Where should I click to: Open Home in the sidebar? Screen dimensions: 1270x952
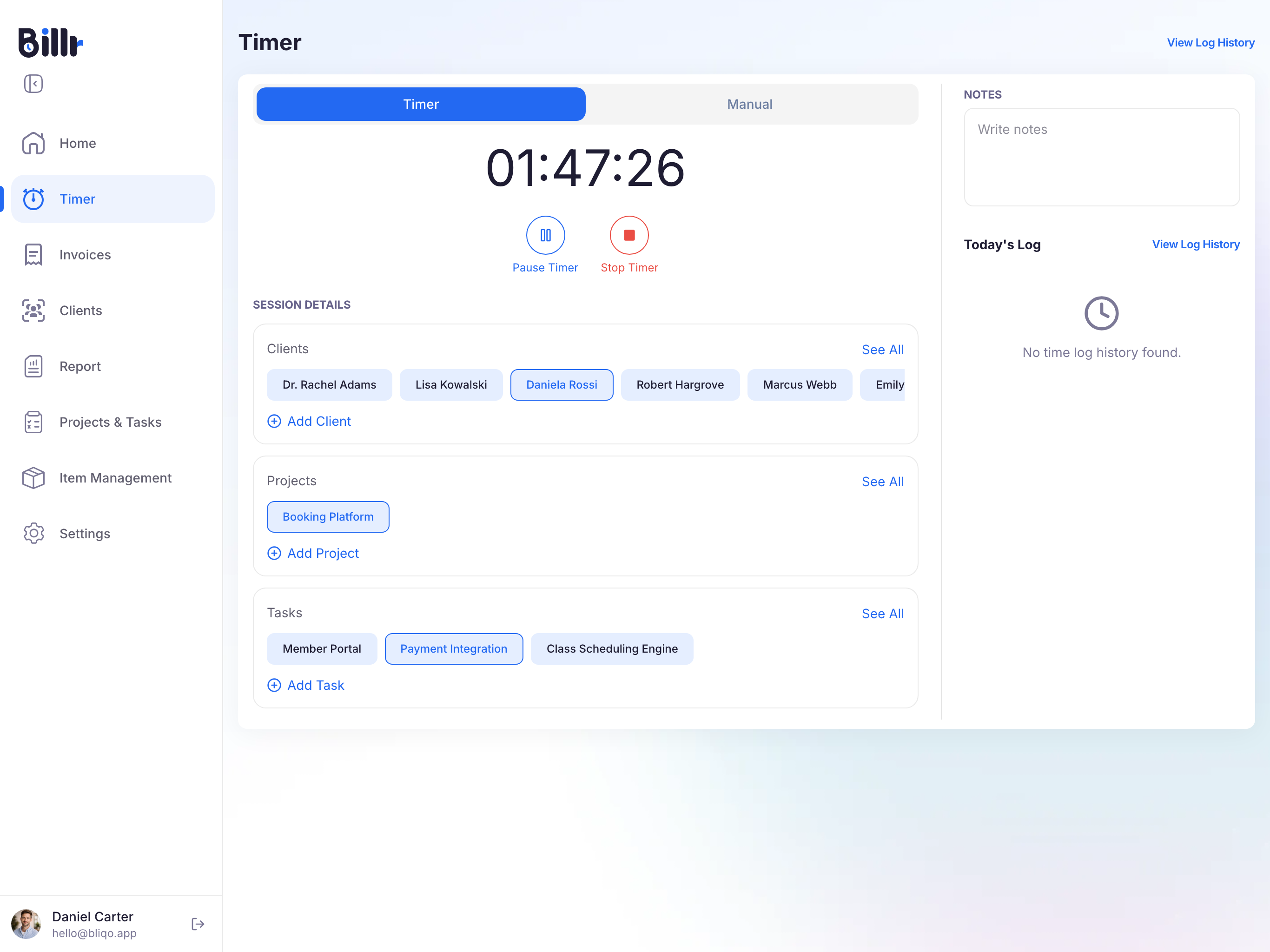113,143
